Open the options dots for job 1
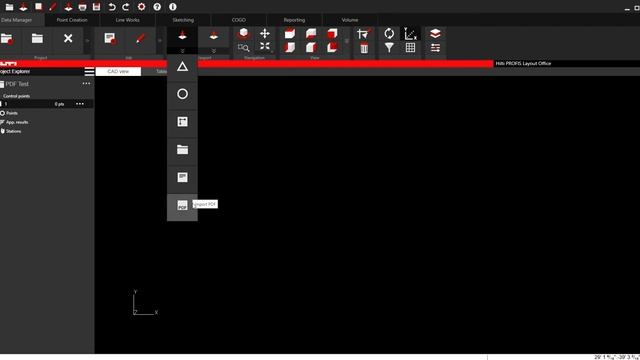This screenshot has height=360, width=640. 80,104
